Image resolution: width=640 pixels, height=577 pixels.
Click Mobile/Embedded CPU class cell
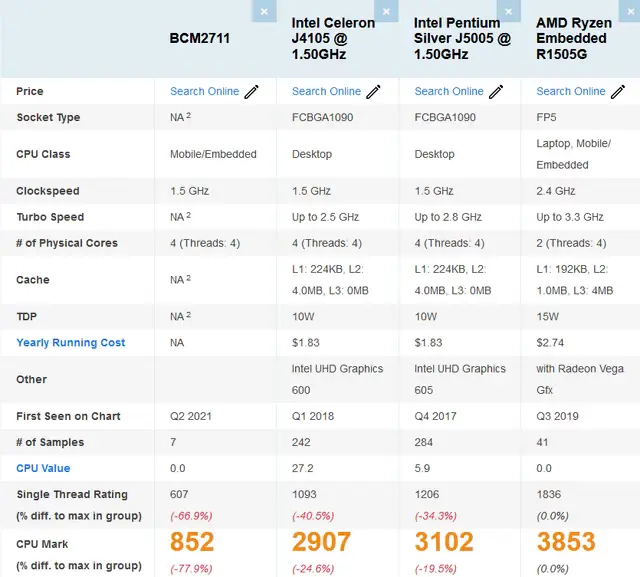[213, 154]
